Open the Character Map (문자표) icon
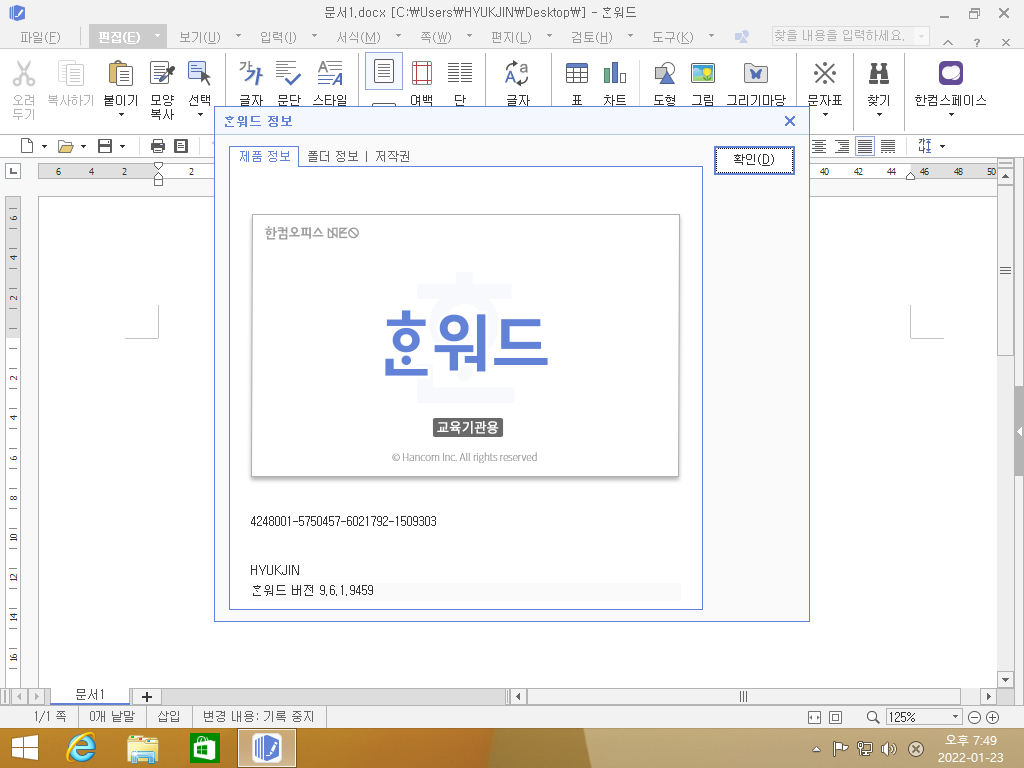1024x768 pixels. [825, 73]
